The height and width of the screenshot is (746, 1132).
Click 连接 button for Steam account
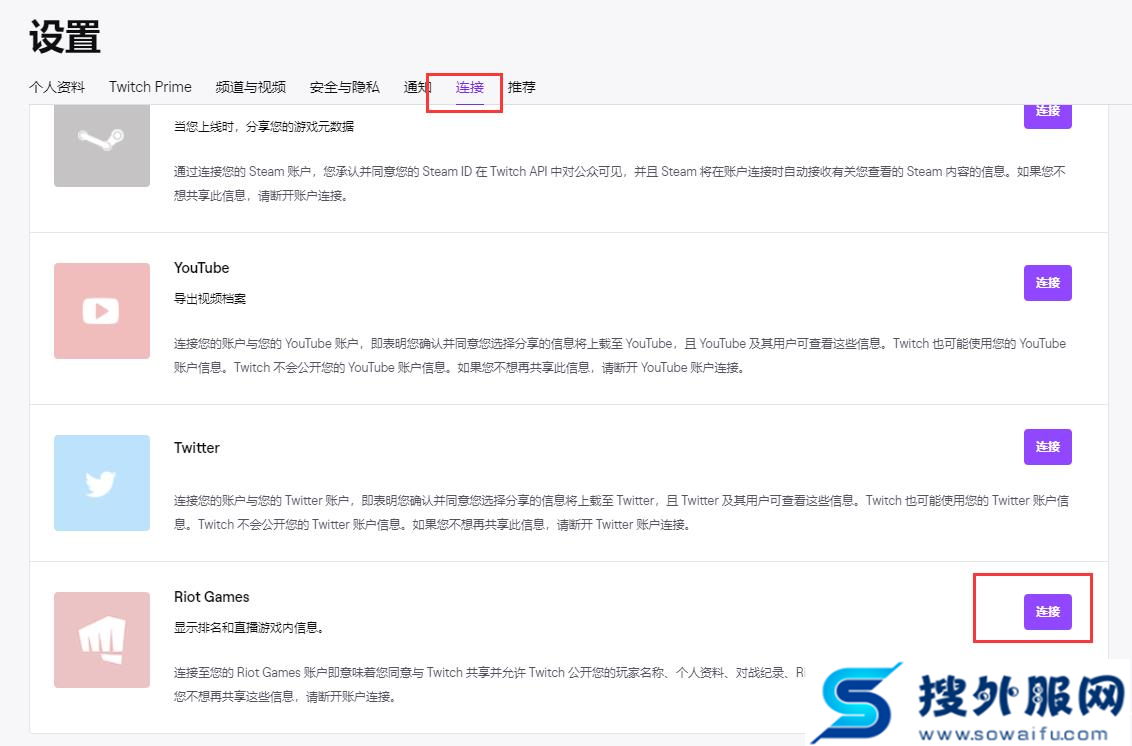(x=1047, y=112)
